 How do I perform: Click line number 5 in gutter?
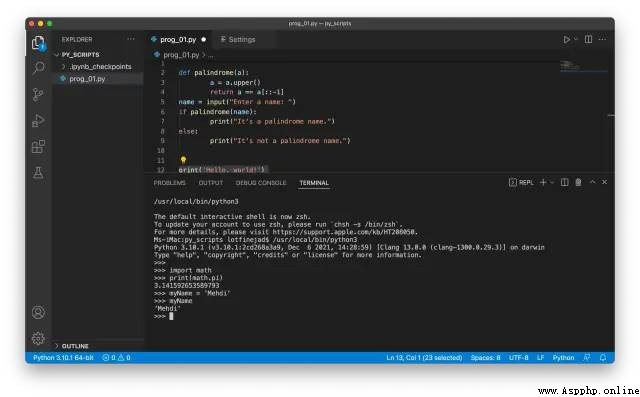(x=162, y=102)
